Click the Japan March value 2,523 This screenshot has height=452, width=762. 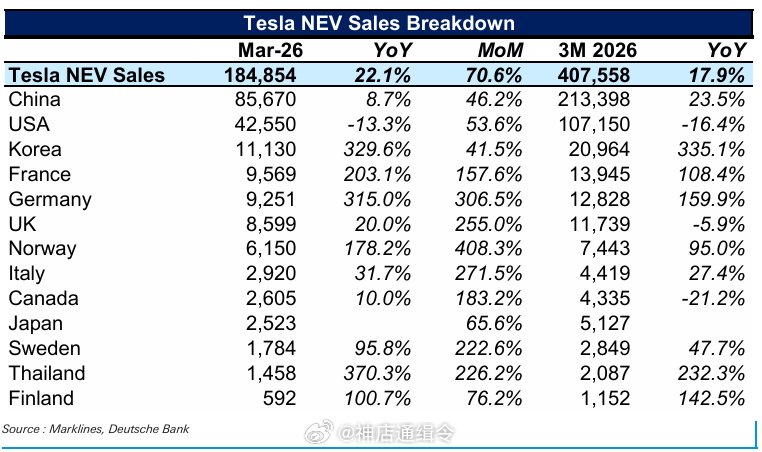click(x=271, y=323)
